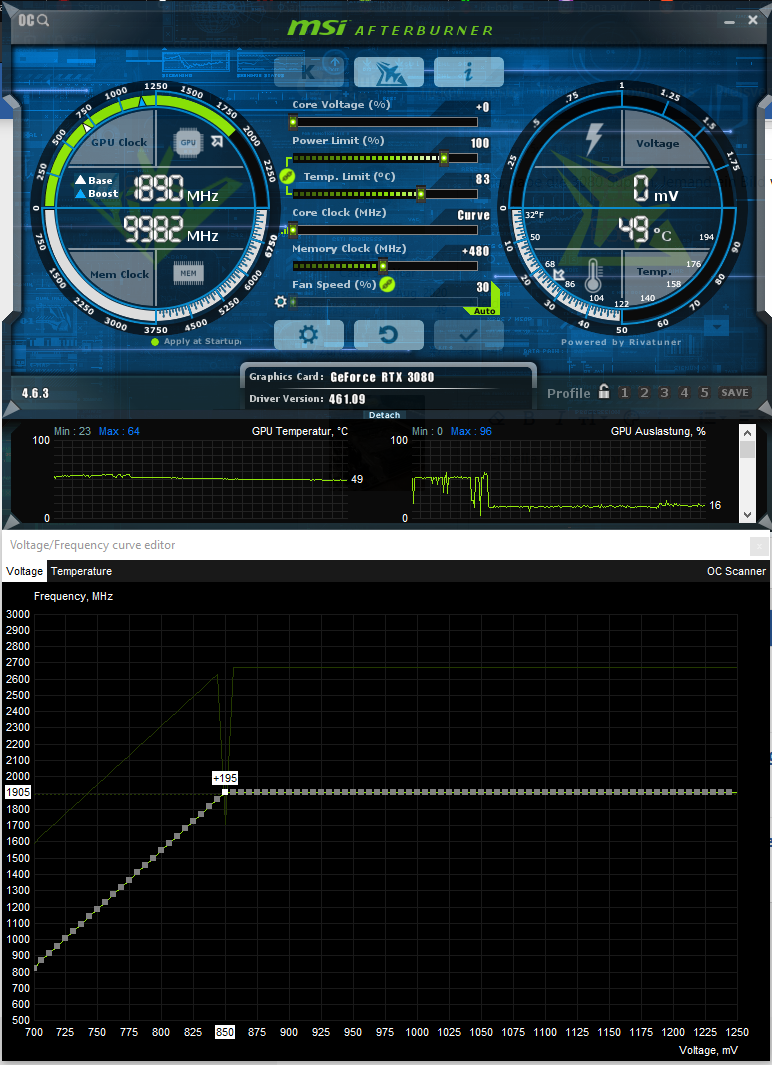Reset settings with the circular arrow button
The image size is (772, 1065).
click(x=388, y=334)
